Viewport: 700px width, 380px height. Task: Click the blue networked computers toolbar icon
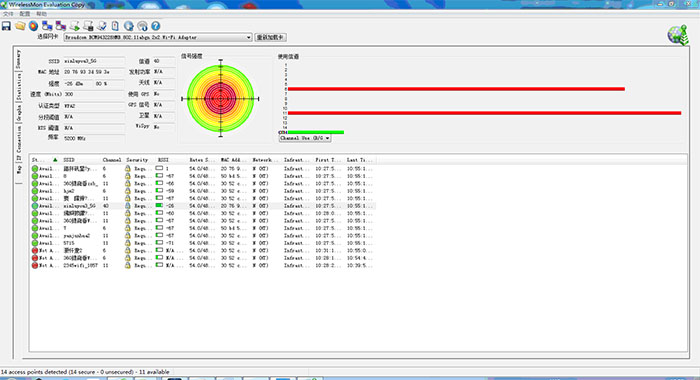click(x=47, y=26)
